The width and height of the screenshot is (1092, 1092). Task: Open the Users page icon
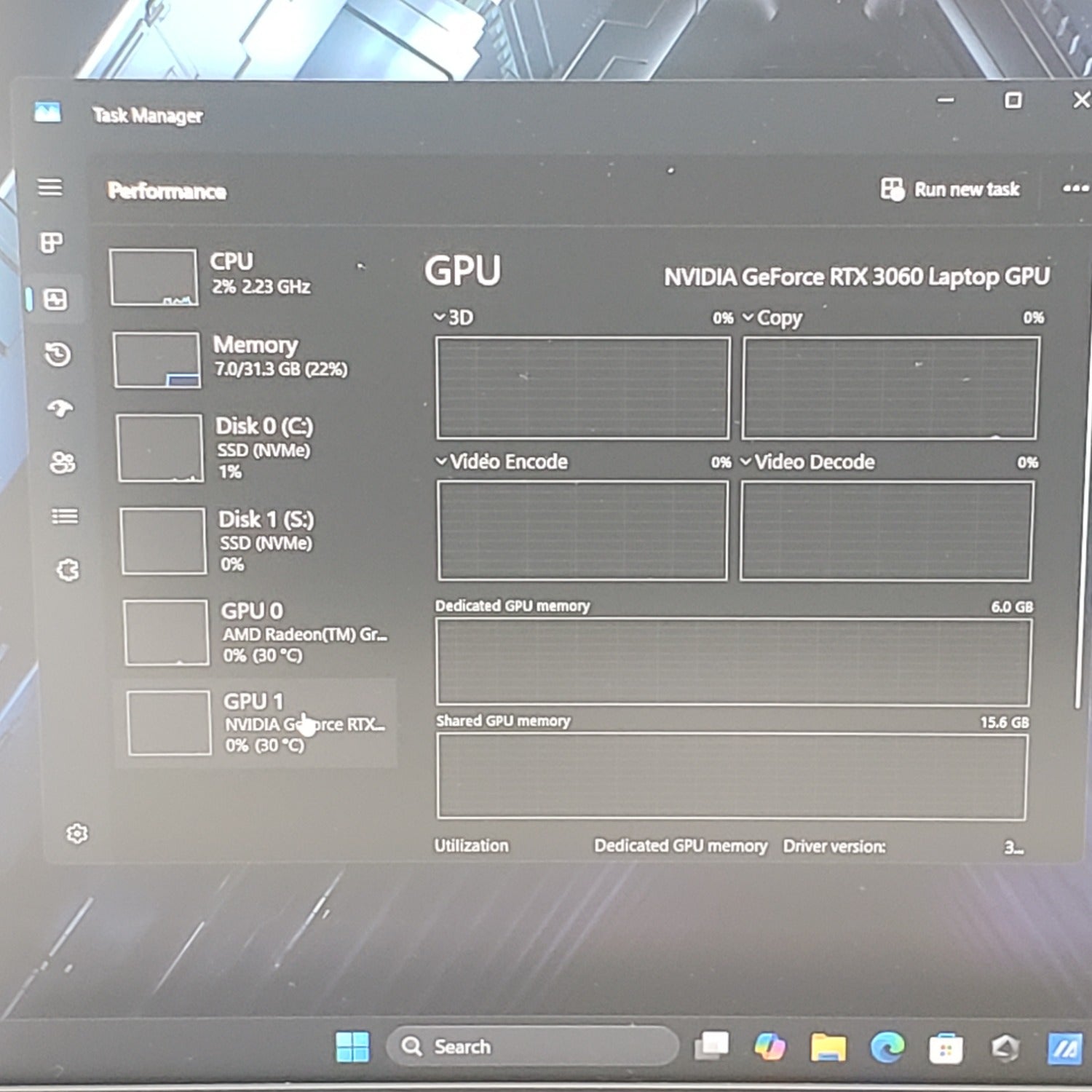point(63,462)
